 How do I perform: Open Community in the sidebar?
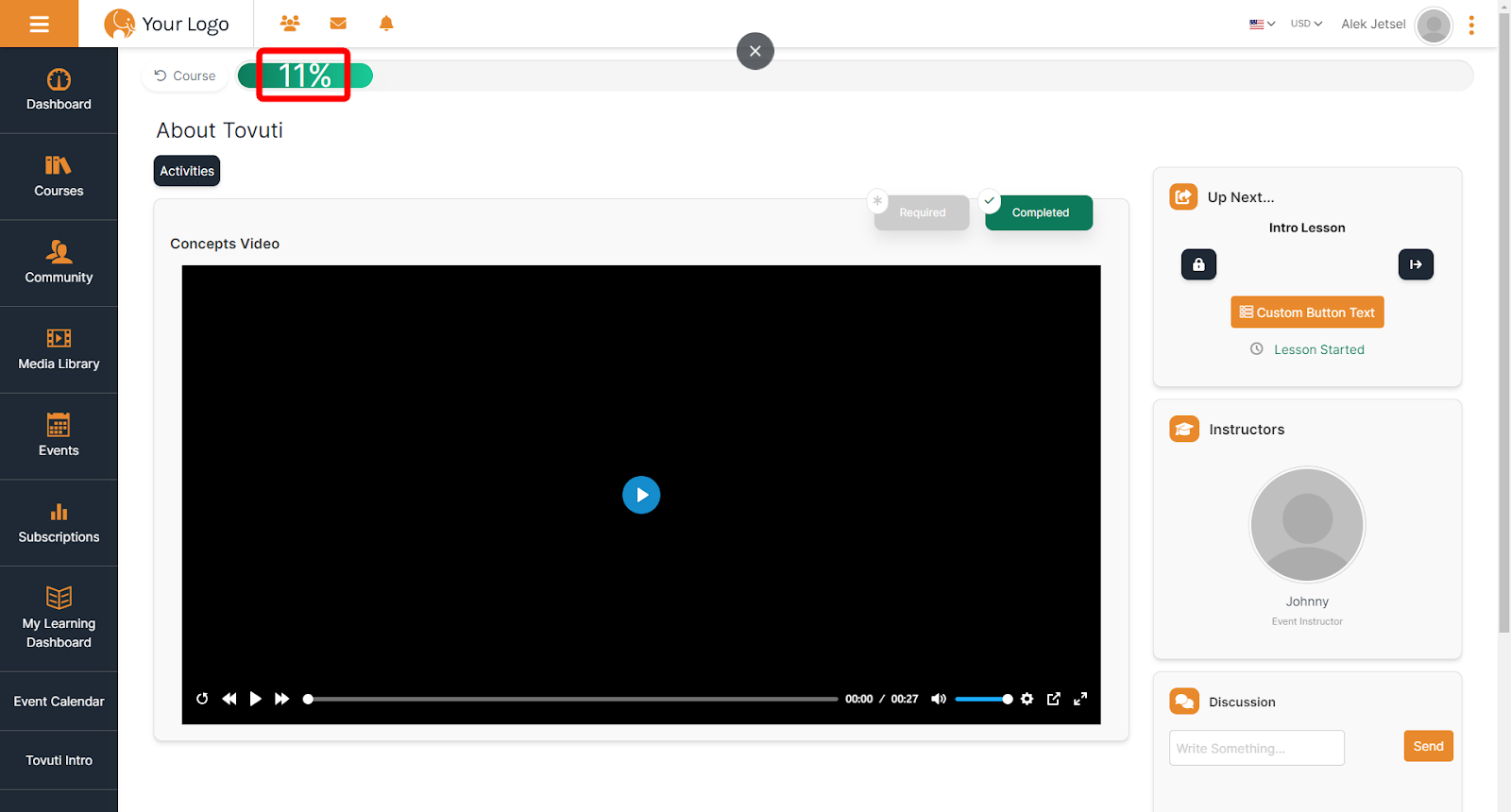(59, 263)
